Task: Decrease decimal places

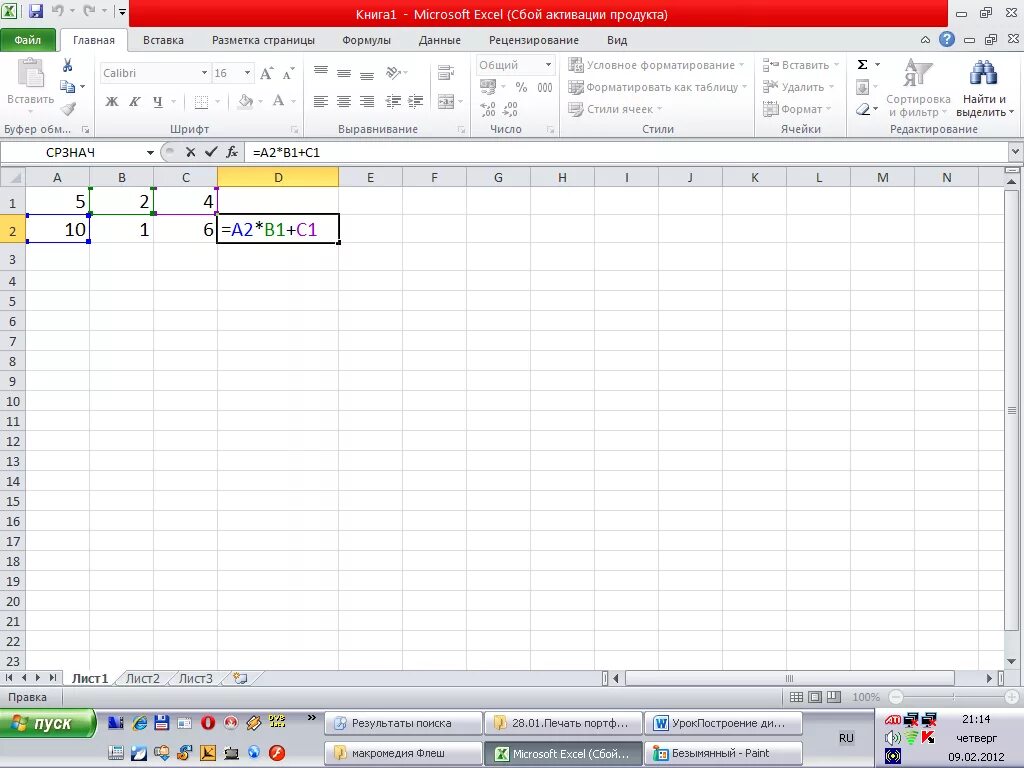Action: point(510,109)
